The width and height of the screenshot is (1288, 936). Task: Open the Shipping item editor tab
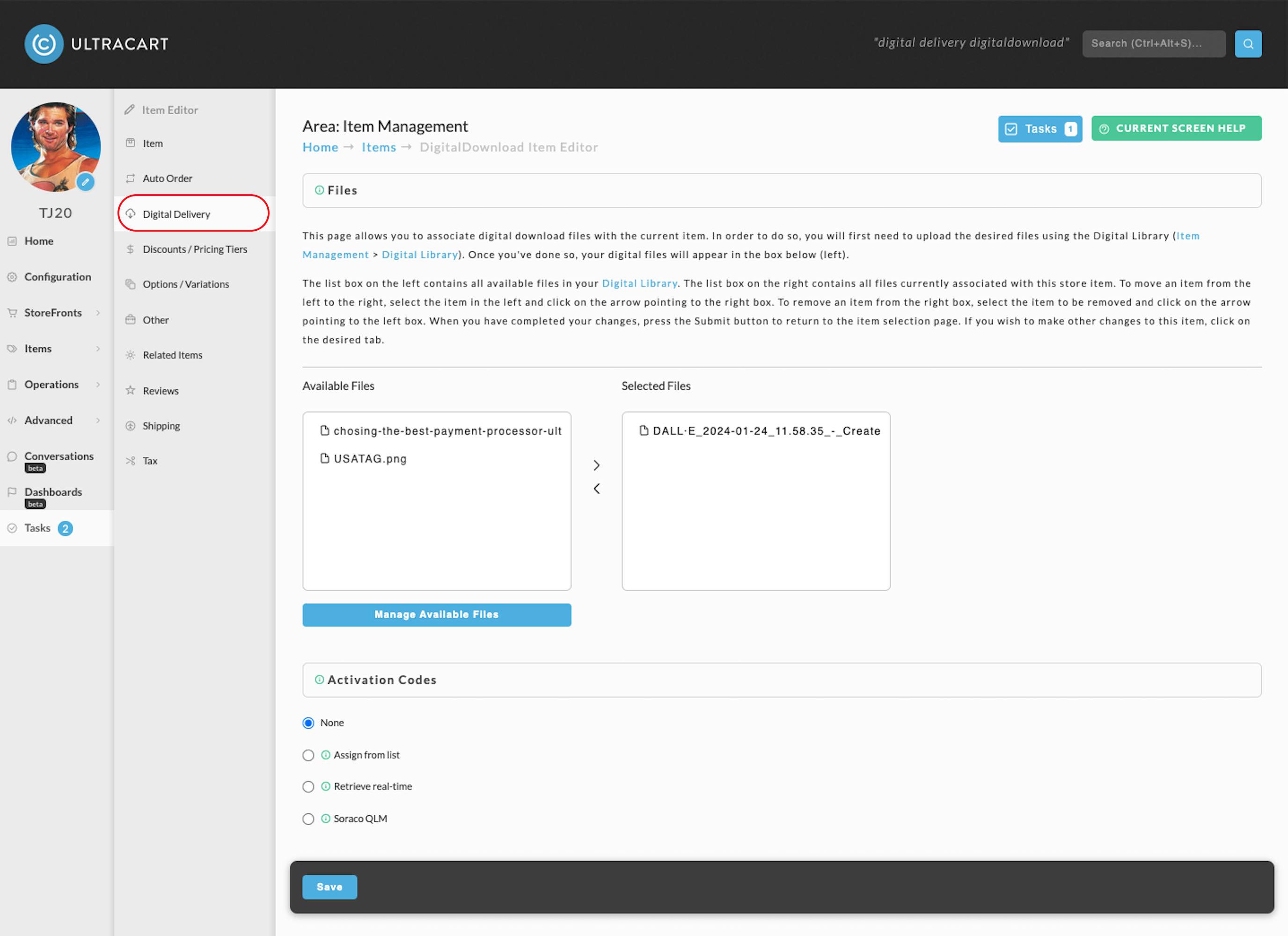[161, 426]
